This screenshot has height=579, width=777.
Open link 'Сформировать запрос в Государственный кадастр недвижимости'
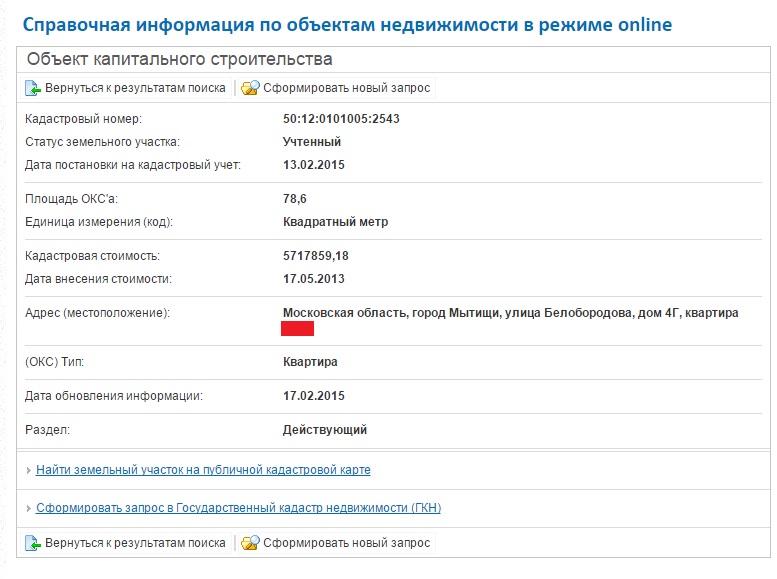[x=238, y=508]
